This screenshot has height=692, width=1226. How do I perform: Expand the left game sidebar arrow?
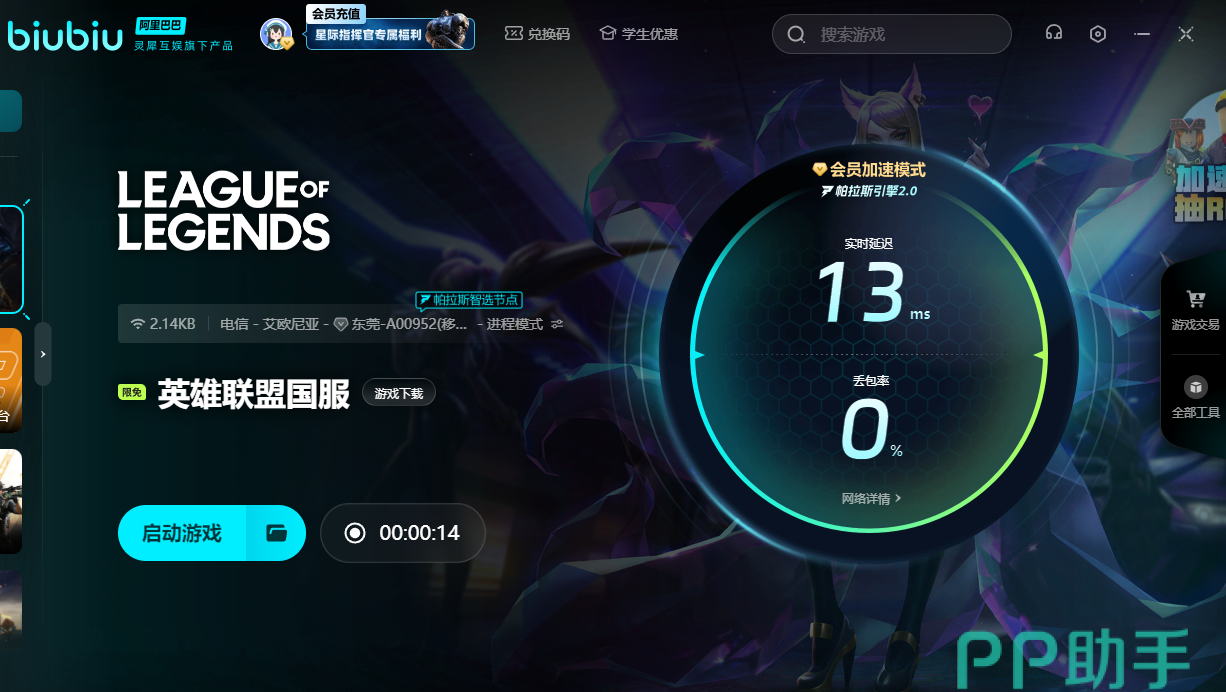tap(42, 354)
